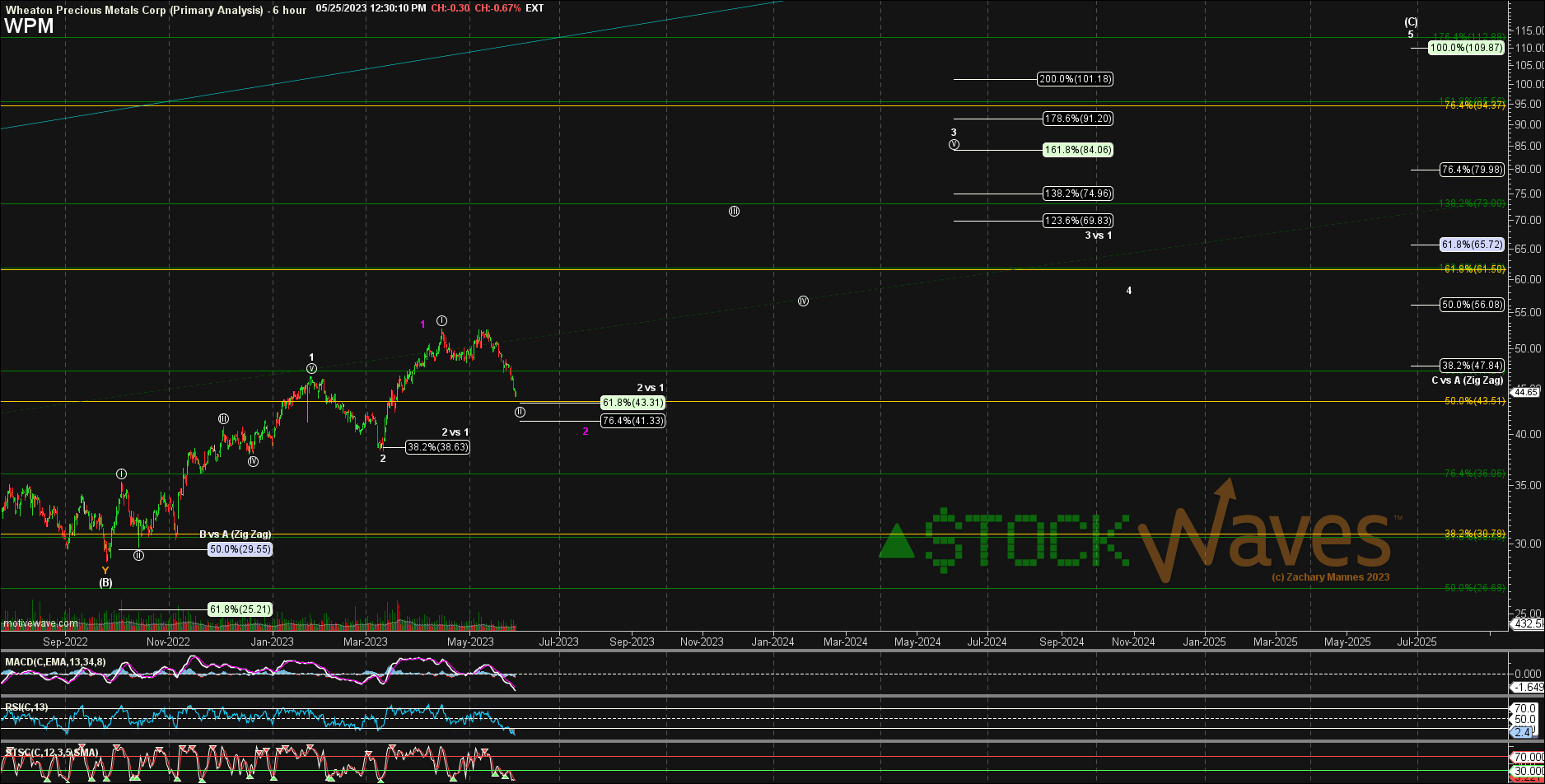Select the green '76.4%(36.06)' axis label

pos(1475,474)
